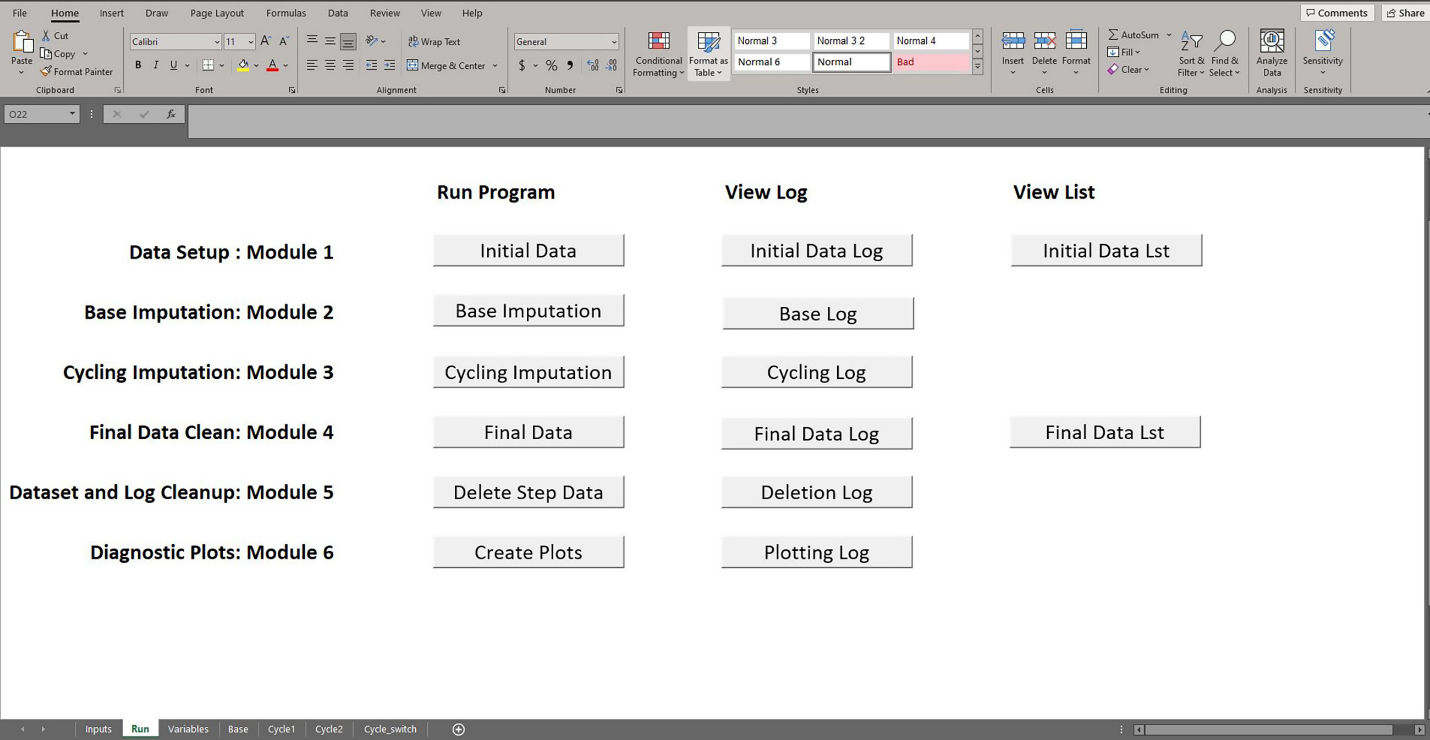Expand the number format dropdown
Image resolution: width=1430 pixels, height=740 pixels.
tap(613, 42)
